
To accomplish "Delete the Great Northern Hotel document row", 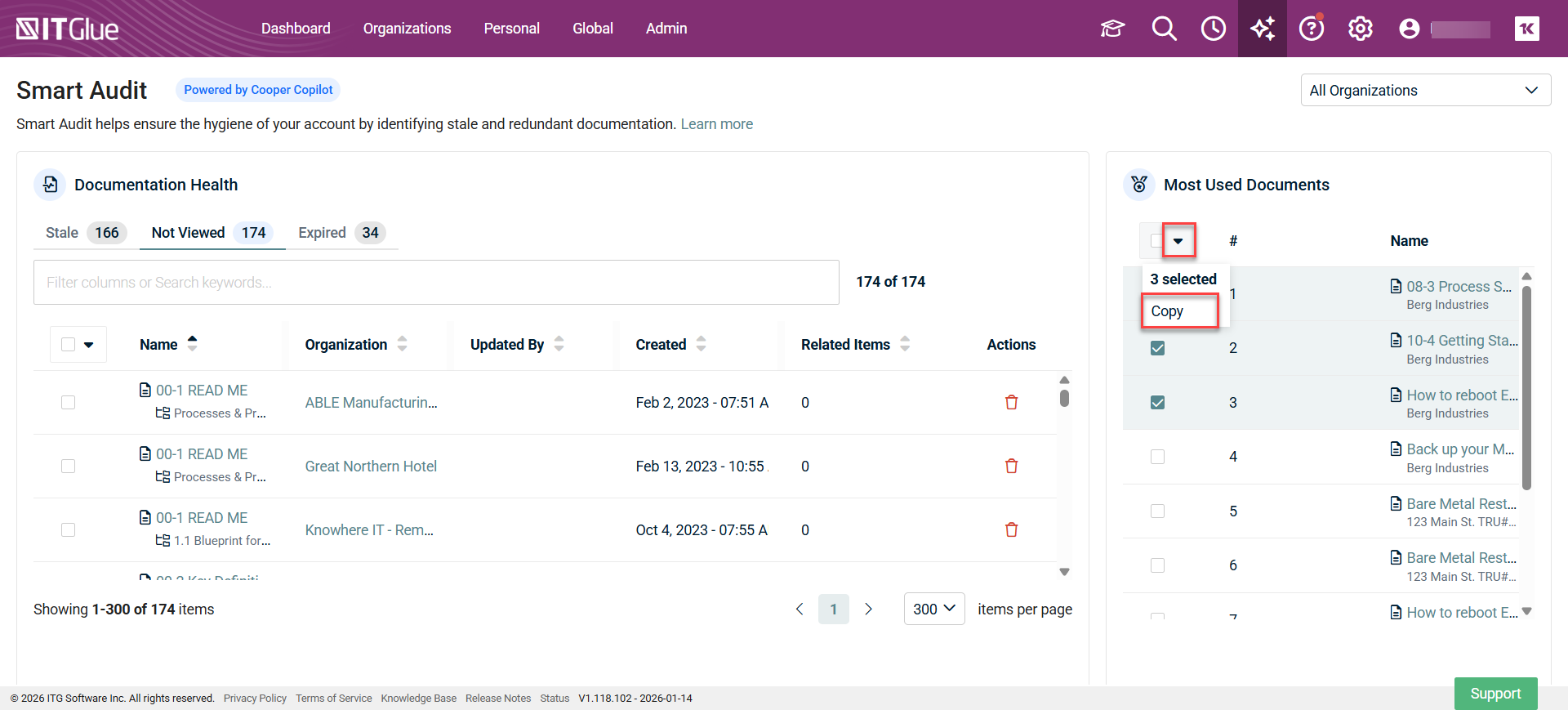I will [x=1011, y=466].
